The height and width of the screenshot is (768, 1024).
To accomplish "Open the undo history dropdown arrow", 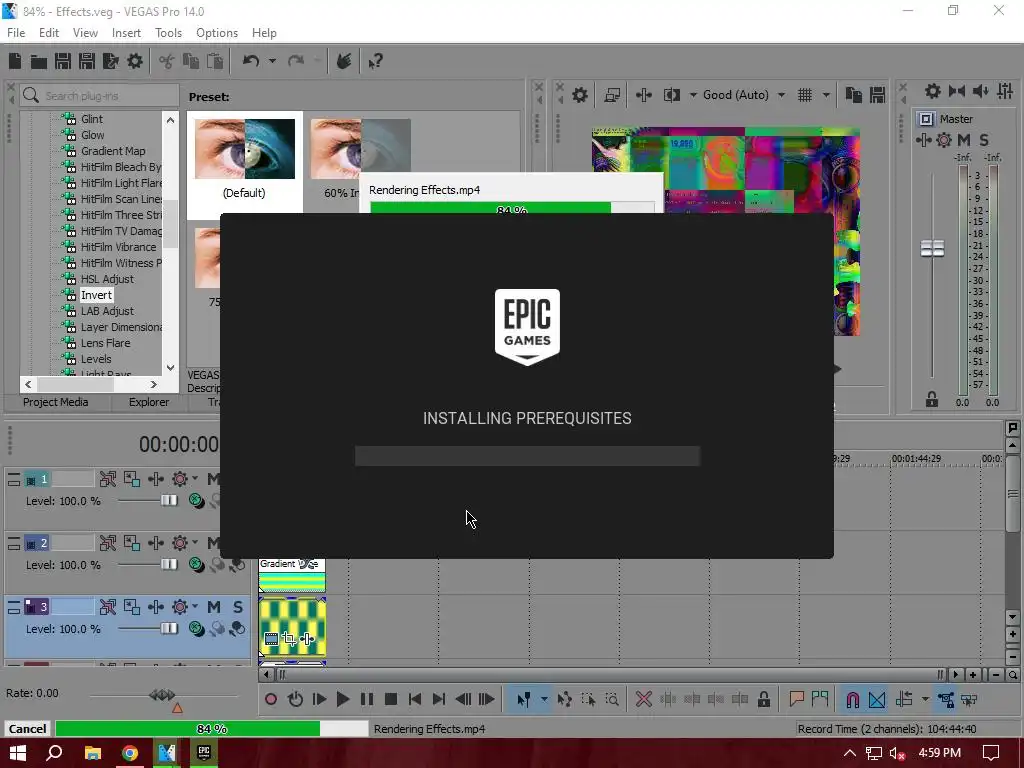I will coord(272,61).
